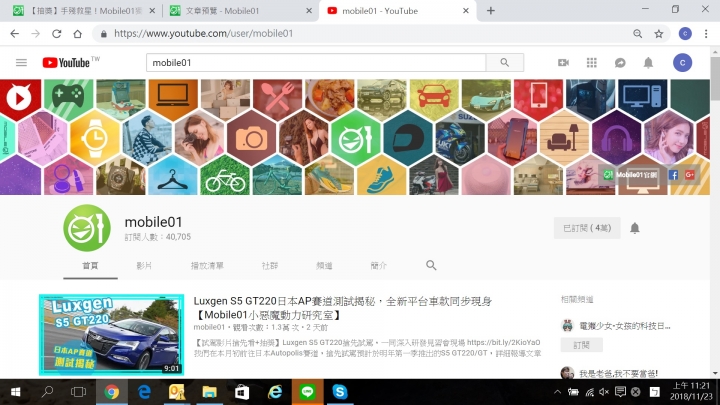
Task: Open Microsoft Store from taskbar
Action: click(242, 392)
